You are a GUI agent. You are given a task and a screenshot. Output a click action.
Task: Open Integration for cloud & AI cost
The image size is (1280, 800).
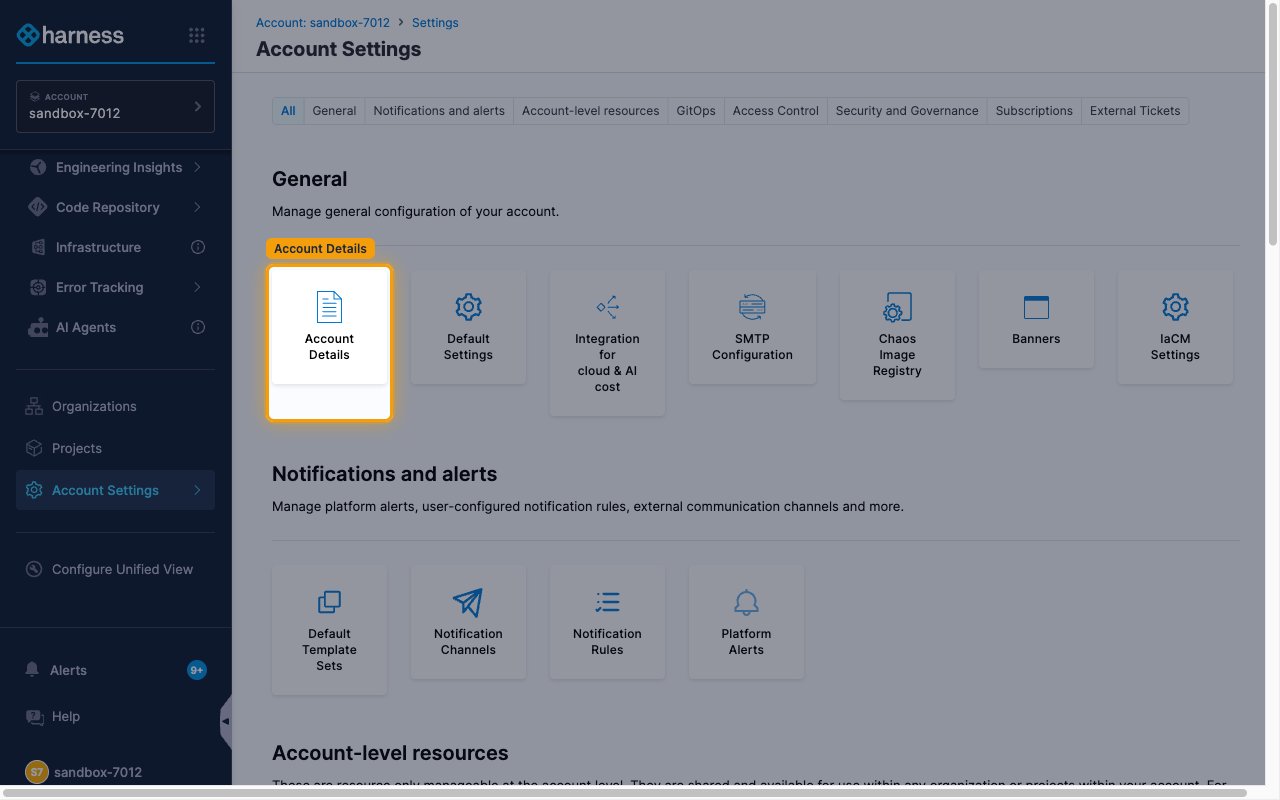point(607,342)
